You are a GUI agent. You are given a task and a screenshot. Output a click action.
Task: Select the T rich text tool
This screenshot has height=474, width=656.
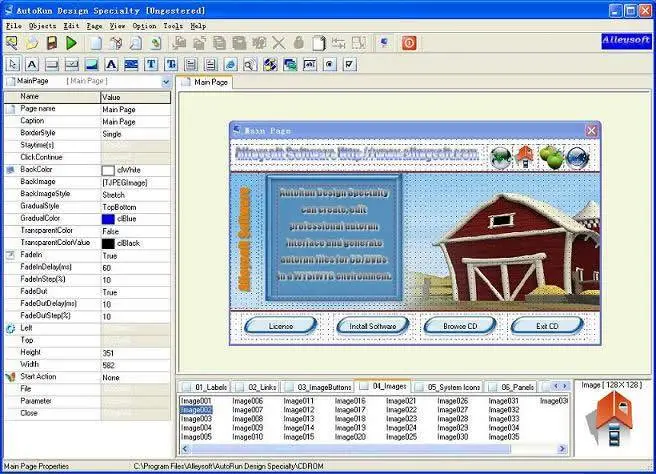(x=171, y=64)
